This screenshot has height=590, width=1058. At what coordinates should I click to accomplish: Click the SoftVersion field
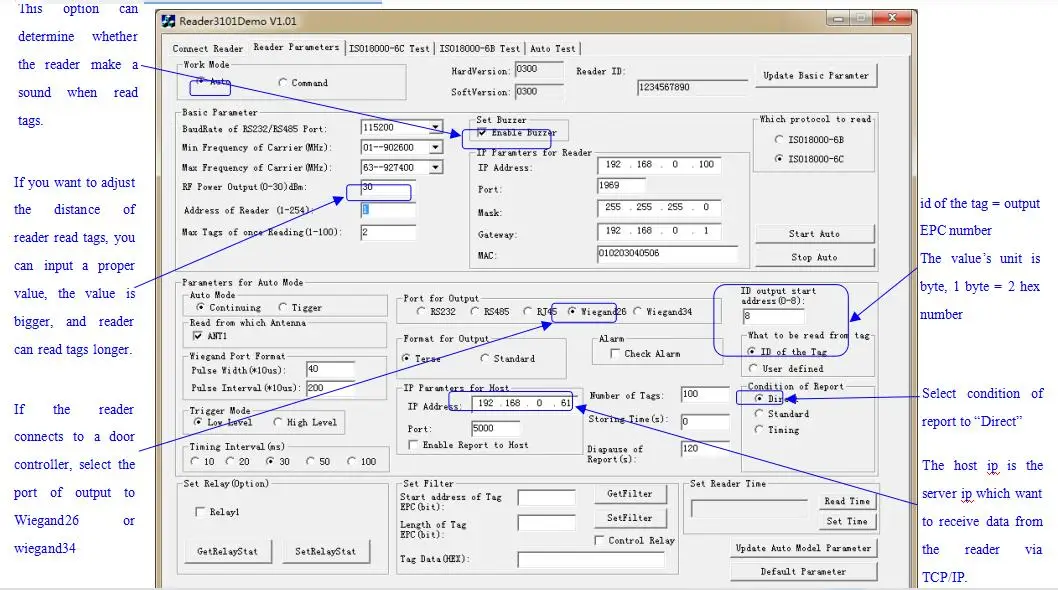click(x=538, y=92)
